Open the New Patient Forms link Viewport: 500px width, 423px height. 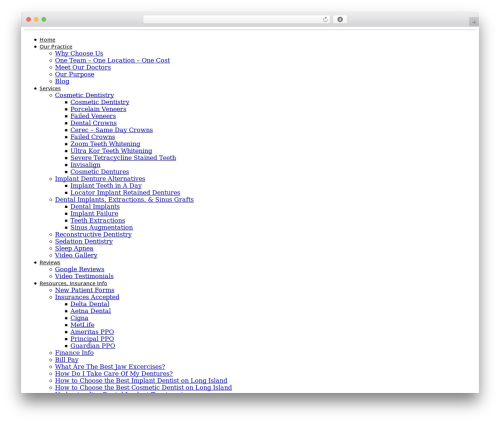(x=85, y=290)
